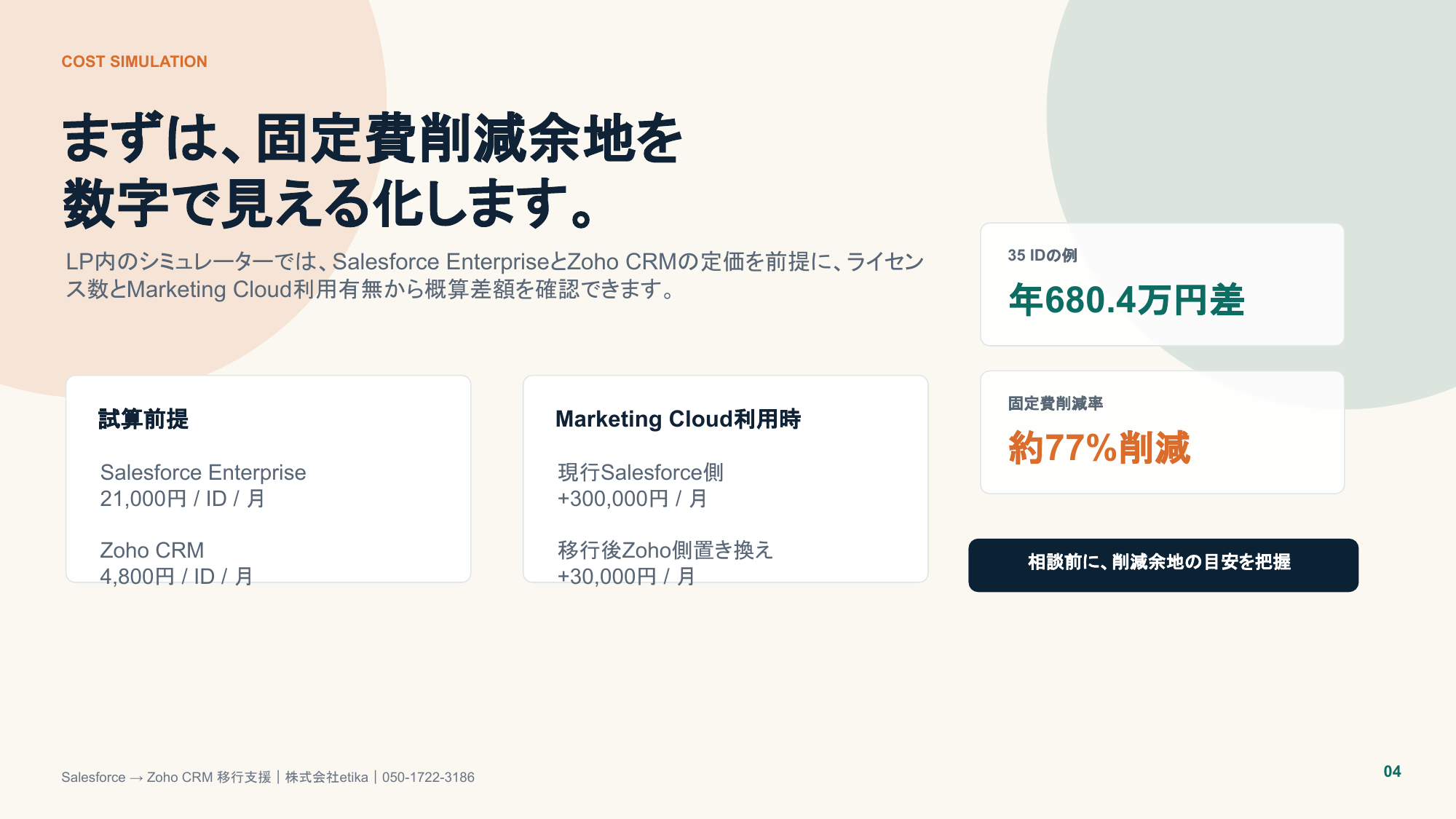The width and height of the screenshot is (1456, 819).
Task: Select the 移行後Zoho側置き換え label
Action: point(665,550)
